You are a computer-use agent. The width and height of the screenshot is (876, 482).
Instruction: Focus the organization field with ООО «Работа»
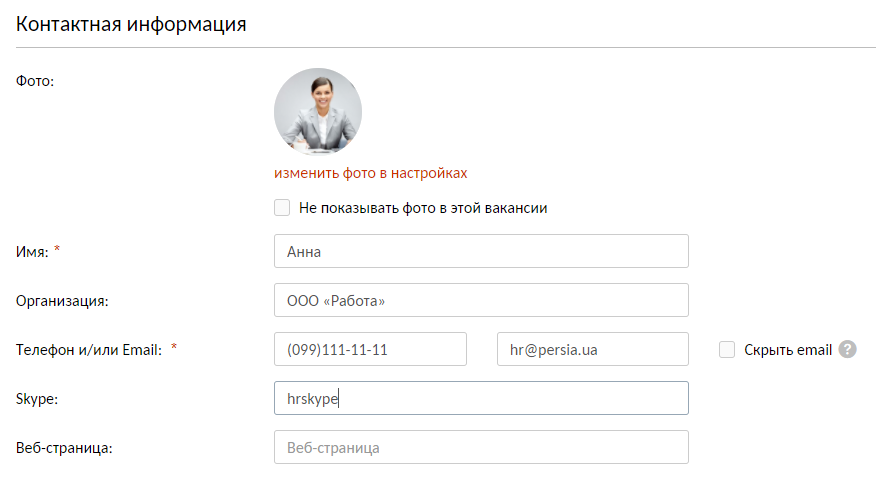481,300
